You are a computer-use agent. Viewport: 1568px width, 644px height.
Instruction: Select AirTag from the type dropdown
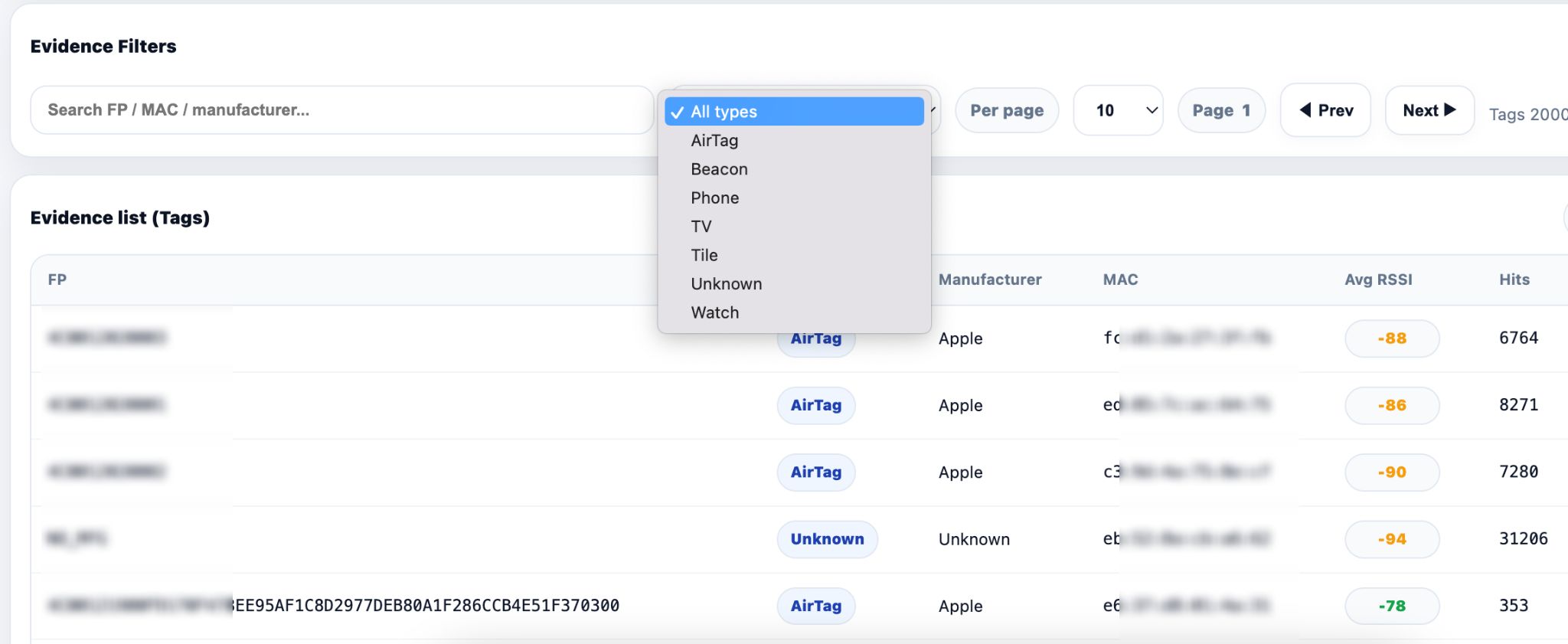coord(714,141)
